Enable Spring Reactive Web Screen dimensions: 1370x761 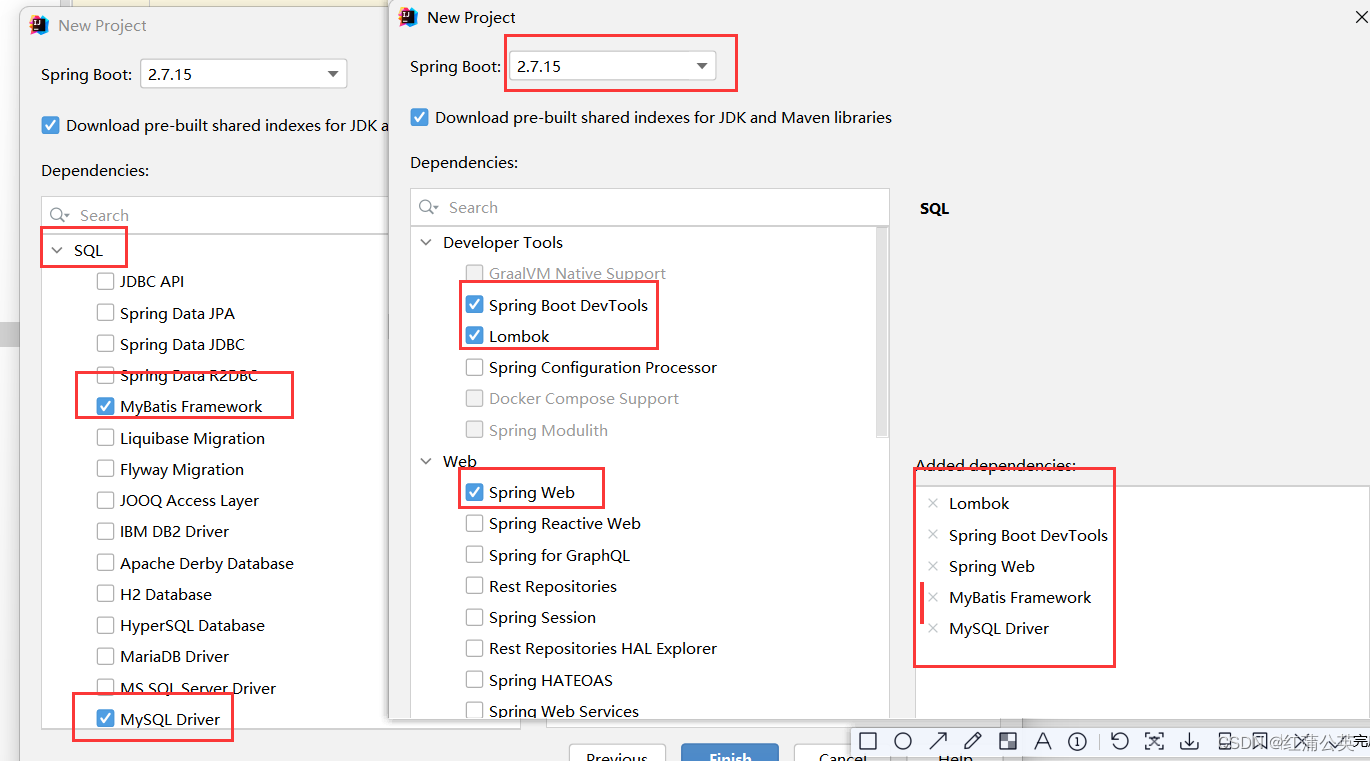coord(475,523)
